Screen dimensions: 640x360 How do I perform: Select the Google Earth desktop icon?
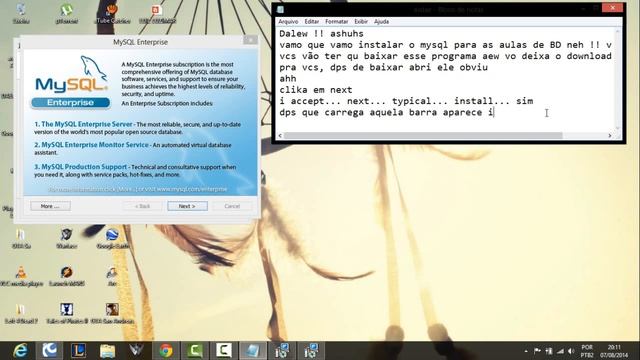pyautogui.click(x=112, y=239)
